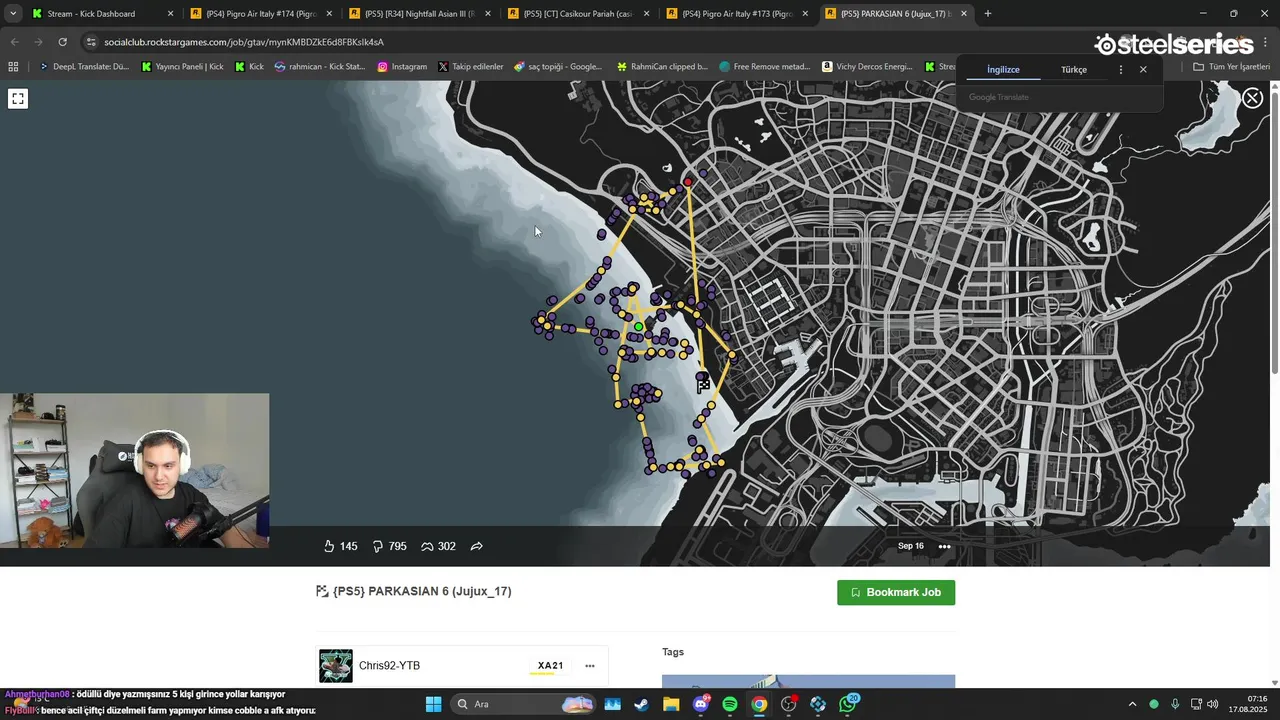Viewport: 1280px width, 720px height.
Task: Click the site information icon in address bar
Action: [91, 42]
